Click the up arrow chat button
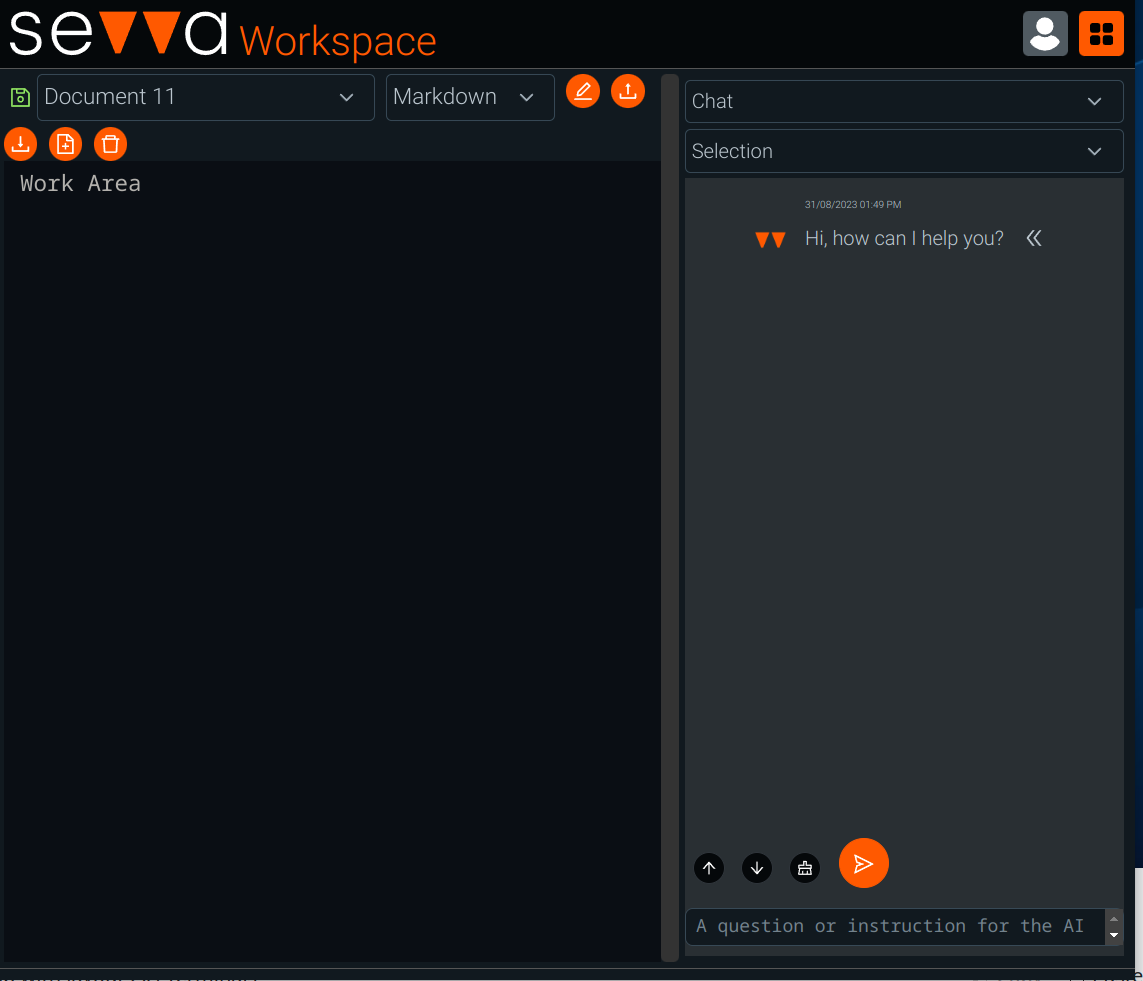Image resolution: width=1143 pixels, height=981 pixels. [x=709, y=868]
